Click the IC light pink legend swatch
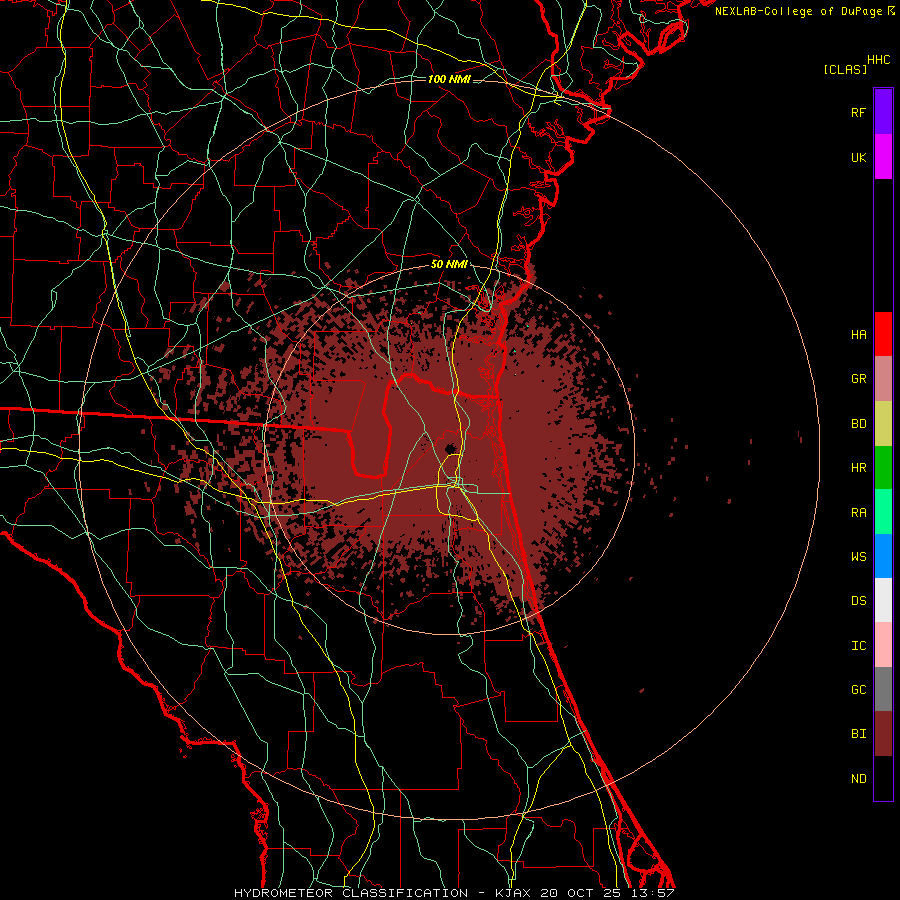 (883, 645)
